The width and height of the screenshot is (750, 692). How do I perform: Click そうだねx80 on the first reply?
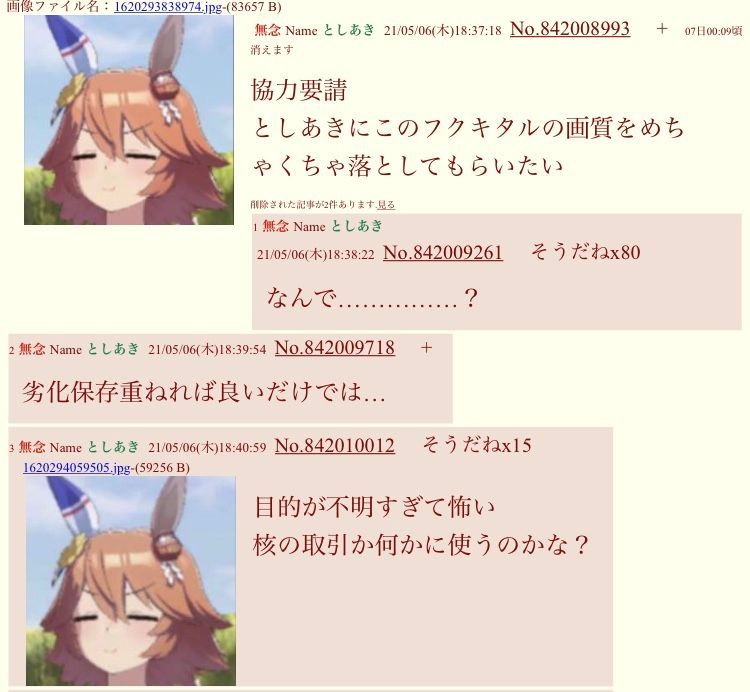click(585, 252)
